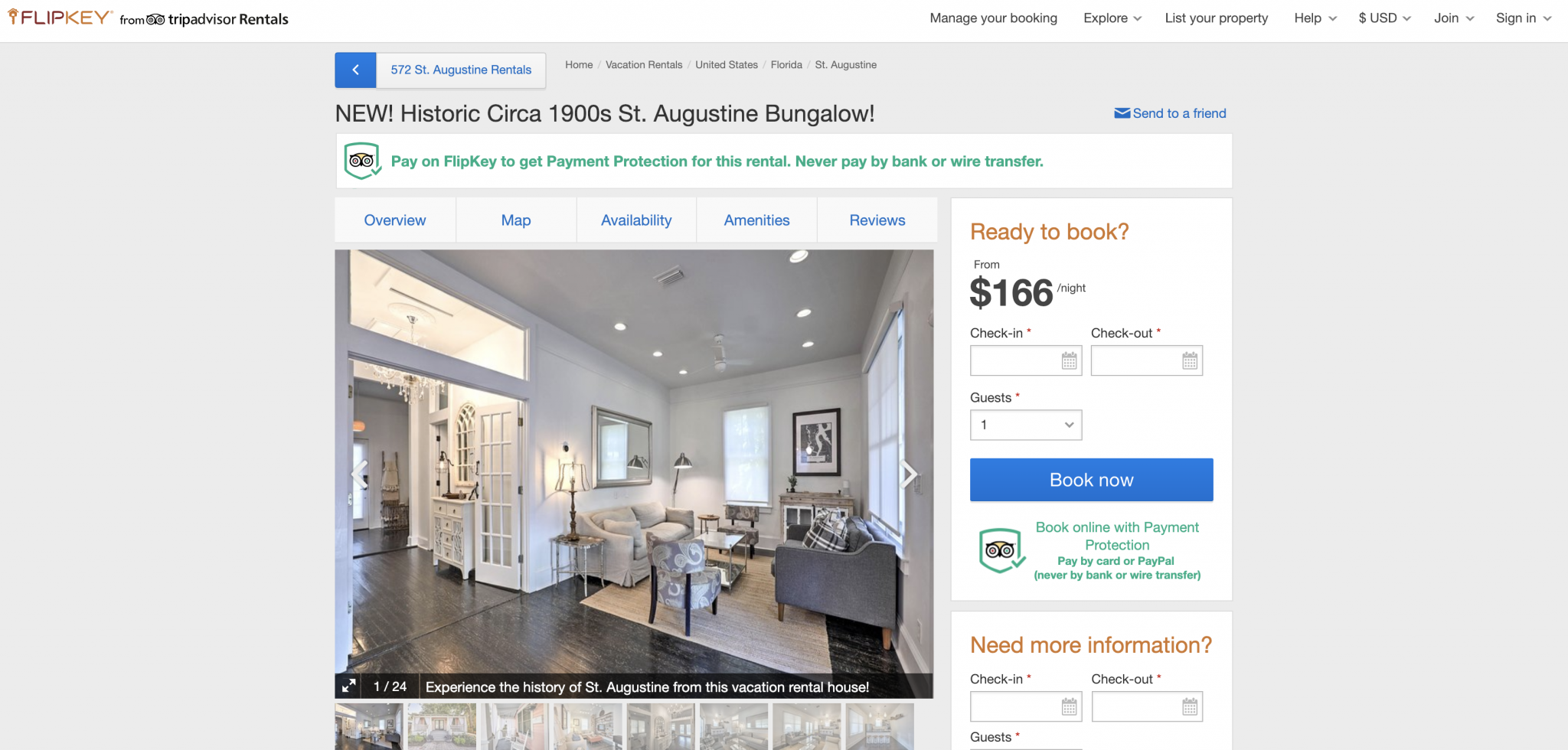Click the Send to a friend envelope icon
This screenshot has height=750, width=1568.
[x=1122, y=113]
